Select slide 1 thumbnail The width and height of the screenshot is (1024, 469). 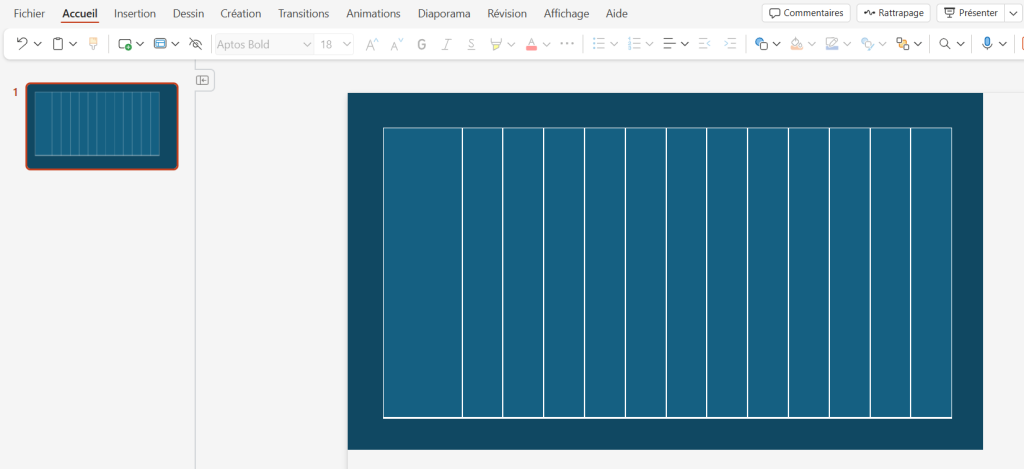click(102, 126)
